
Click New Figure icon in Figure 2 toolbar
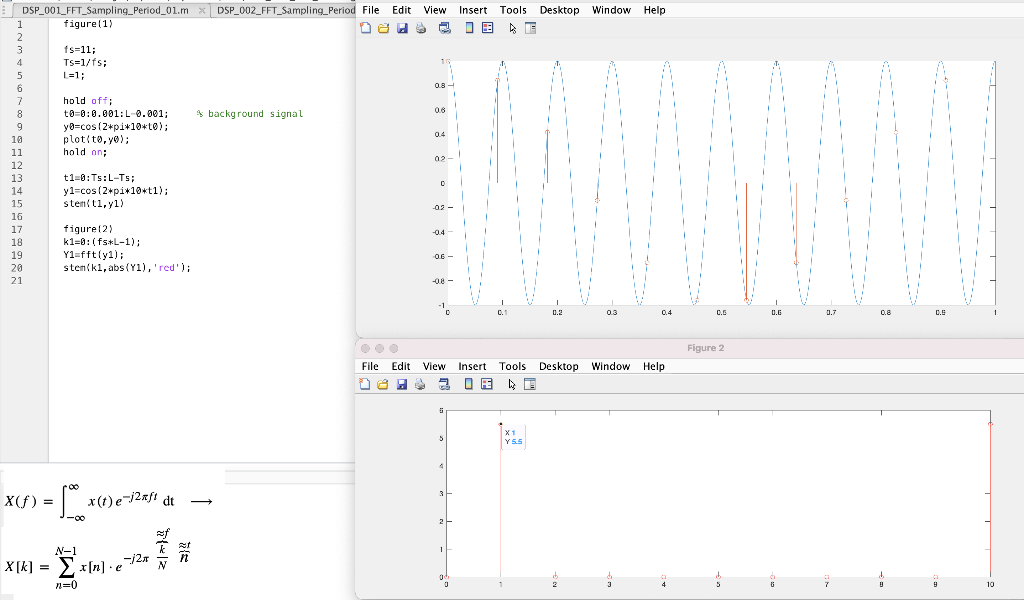click(364, 384)
